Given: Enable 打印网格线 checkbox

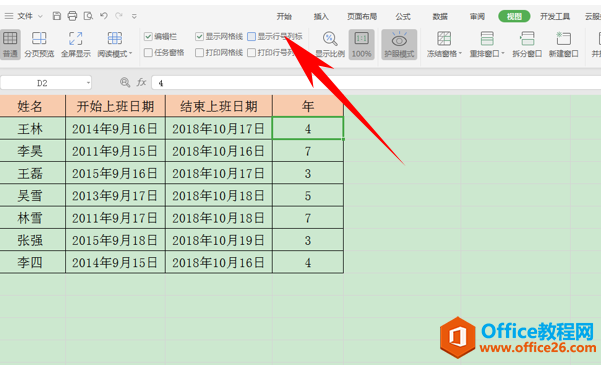Looking at the screenshot, I should coord(199,52).
